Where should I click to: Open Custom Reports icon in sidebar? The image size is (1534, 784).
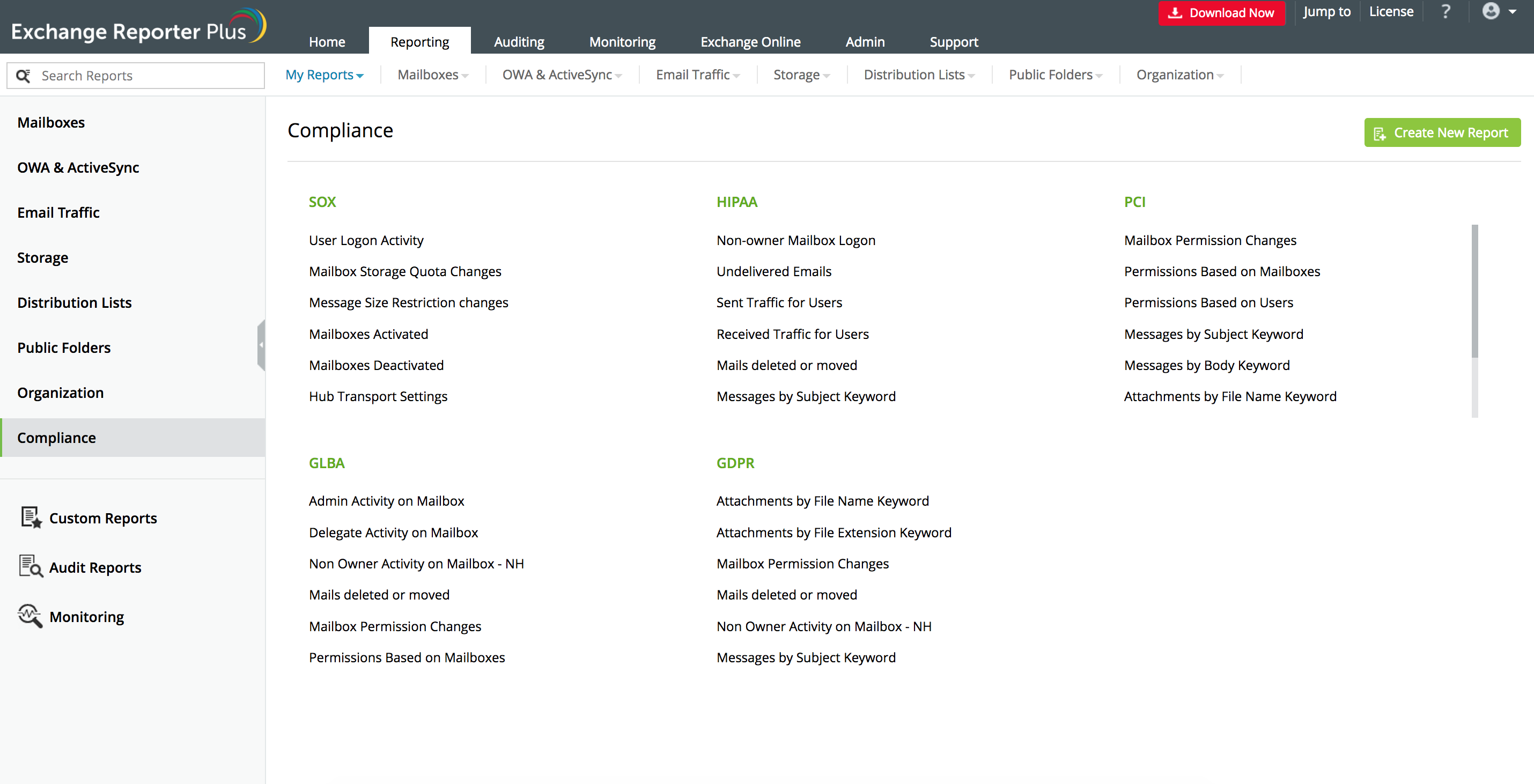pos(31,517)
